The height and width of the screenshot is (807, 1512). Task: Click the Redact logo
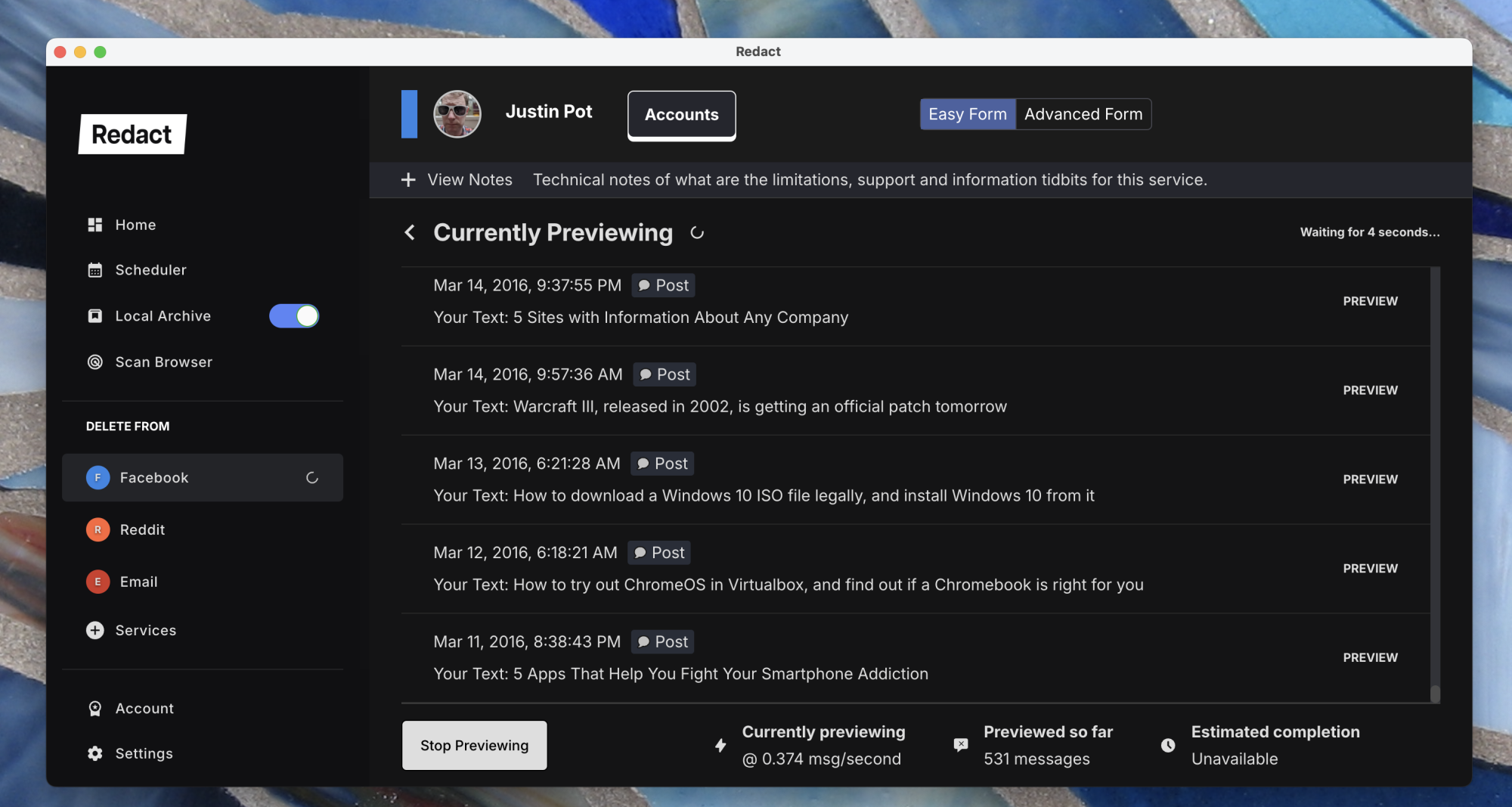132,134
